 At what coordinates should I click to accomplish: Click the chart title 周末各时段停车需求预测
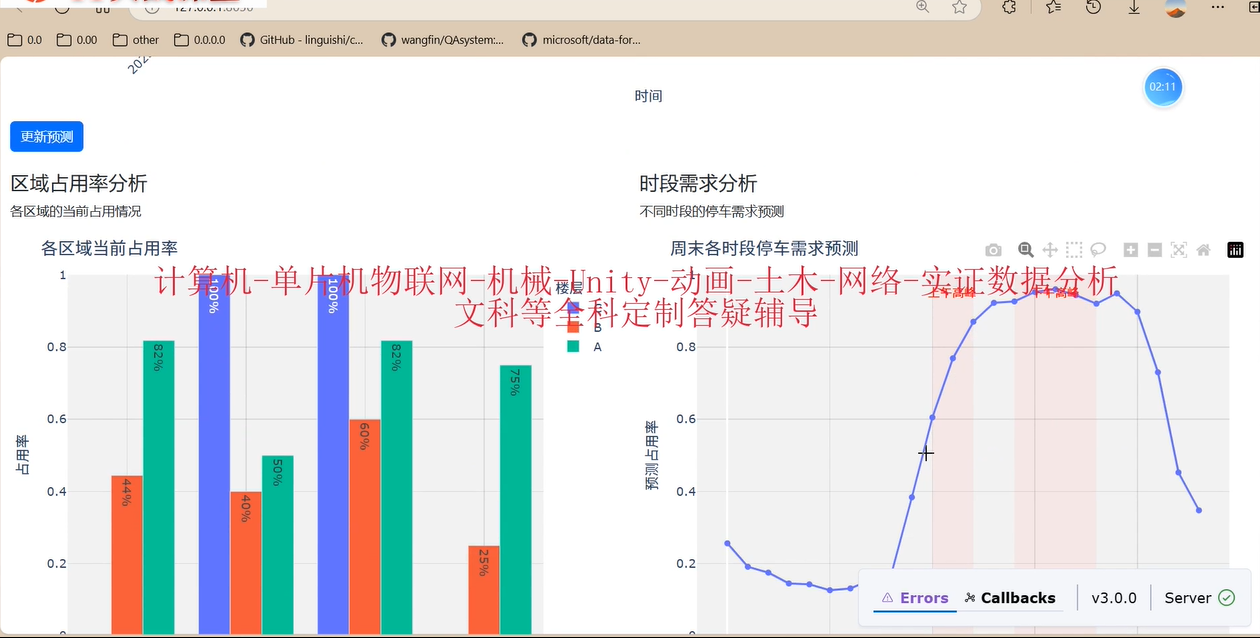tap(764, 249)
